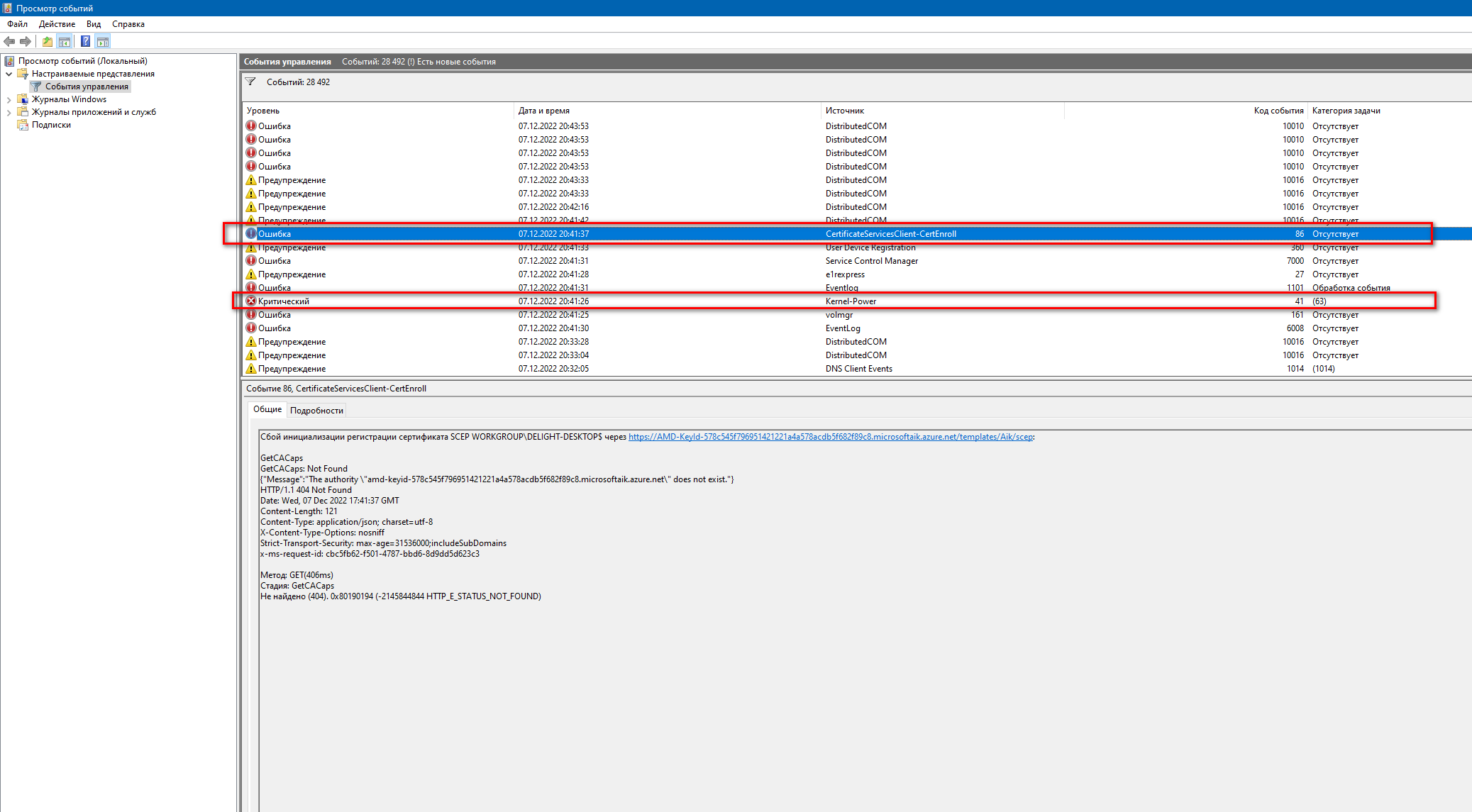Sort by the "Категория задачи" column header
The image size is (1472, 812).
pyautogui.click(x=1389, y=111)
